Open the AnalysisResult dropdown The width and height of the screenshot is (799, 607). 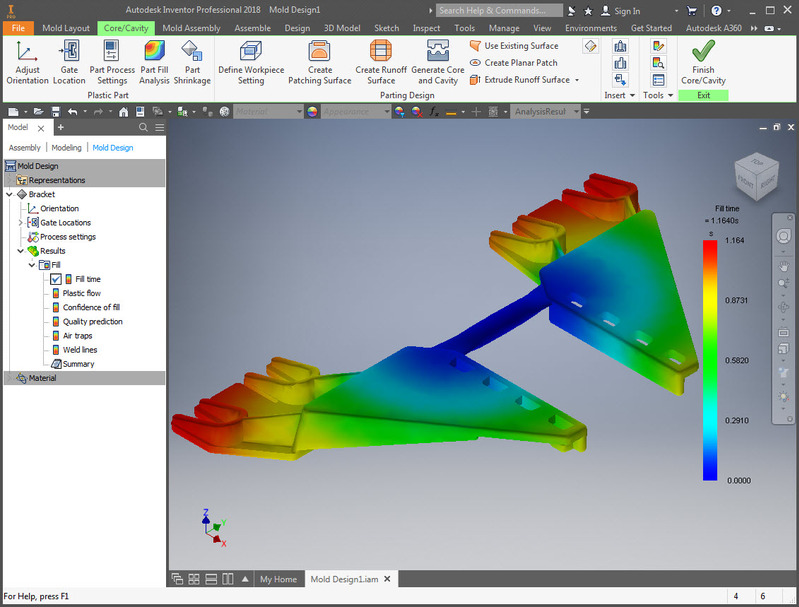[576, 112]
